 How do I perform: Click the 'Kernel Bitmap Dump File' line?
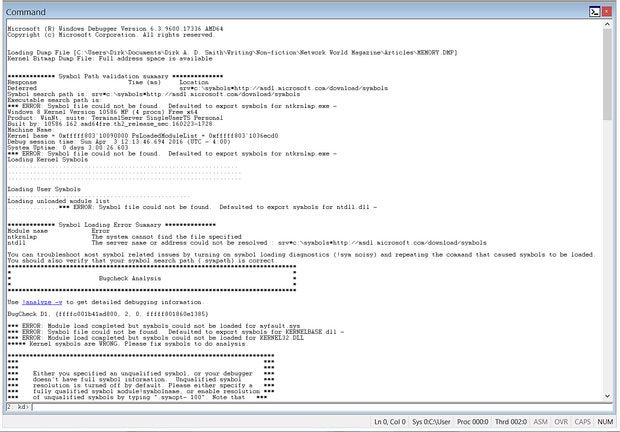(x=110, y=58)
